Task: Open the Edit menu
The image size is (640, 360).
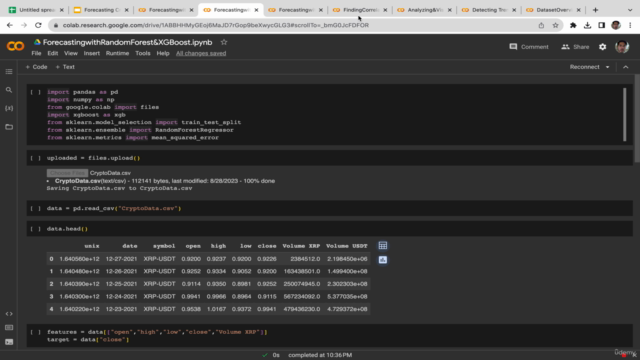Action: pos(53,53)
